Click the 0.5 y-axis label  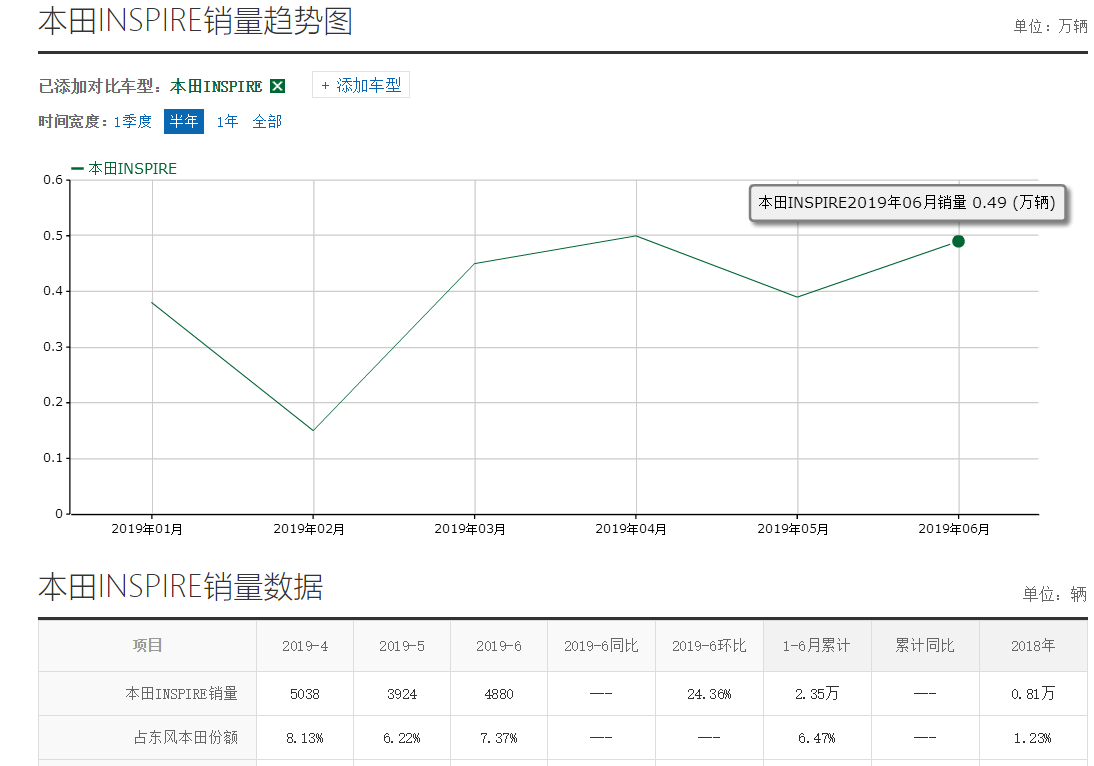point(53,236)
